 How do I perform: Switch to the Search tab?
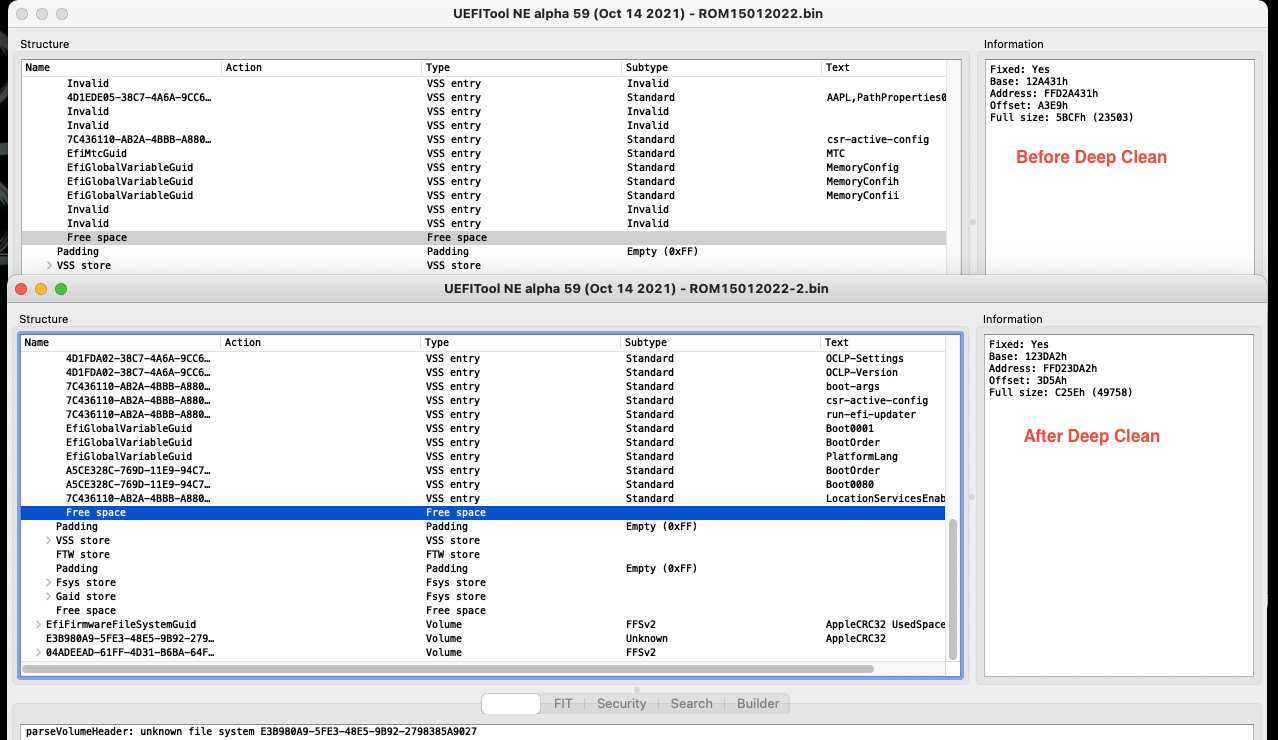click(691, 704)
